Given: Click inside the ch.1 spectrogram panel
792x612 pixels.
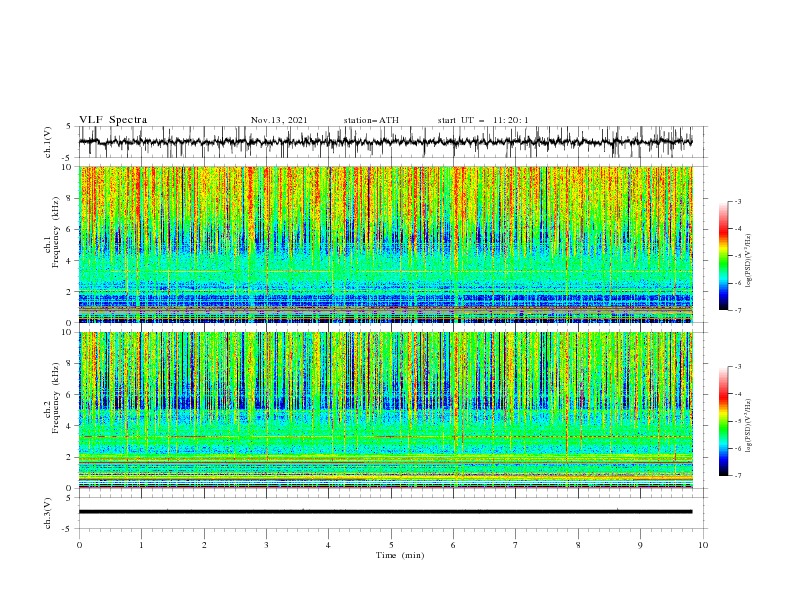Looking at the screenshot, I should 385,244.
